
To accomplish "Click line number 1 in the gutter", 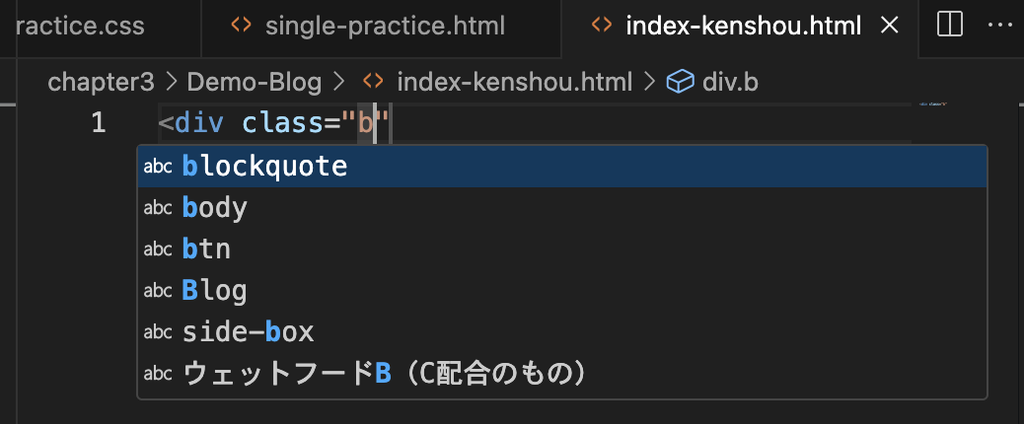I will coord(98,123).
